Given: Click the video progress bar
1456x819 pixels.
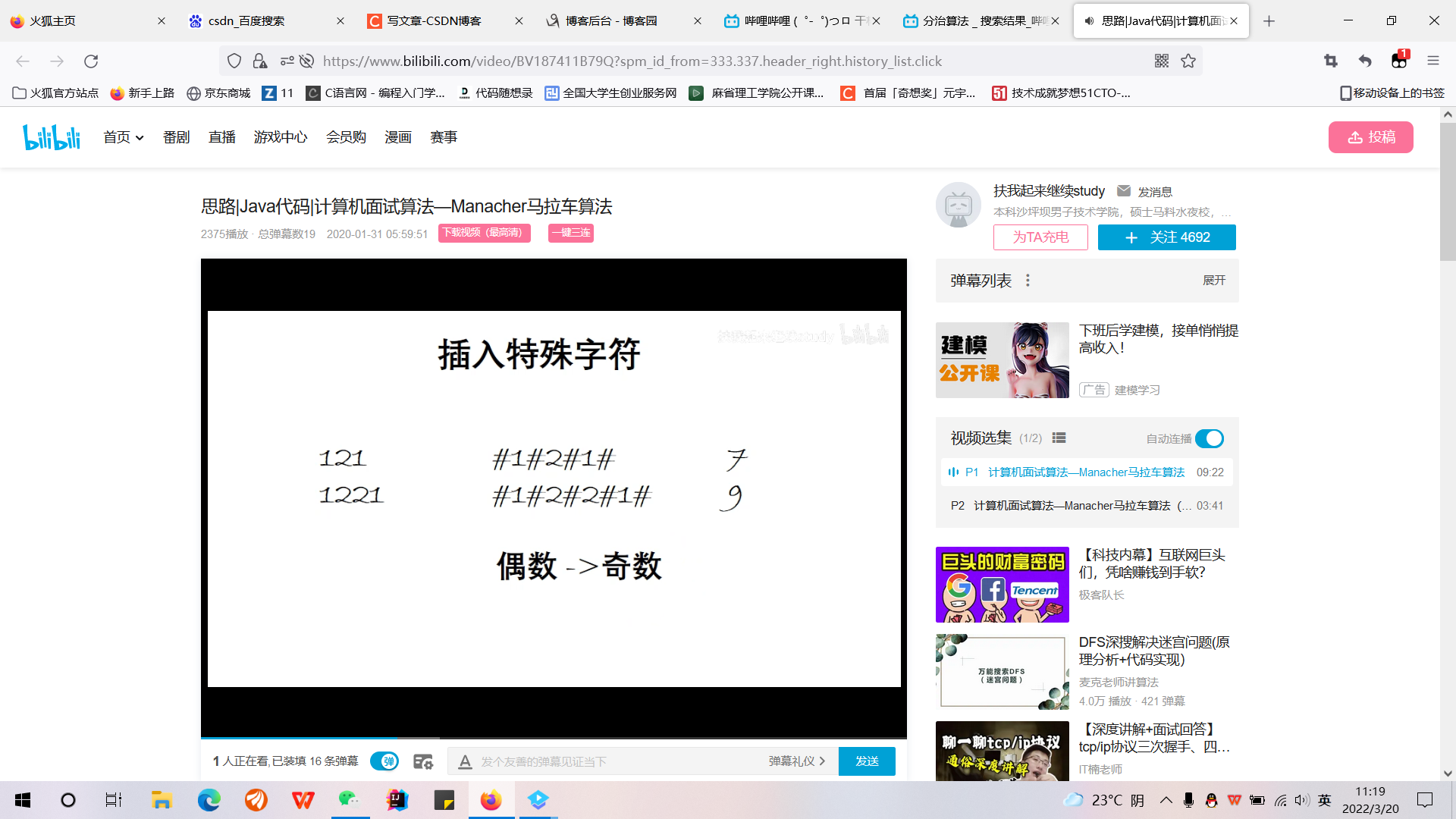Looking at the screenshot, I should point(554,737).
